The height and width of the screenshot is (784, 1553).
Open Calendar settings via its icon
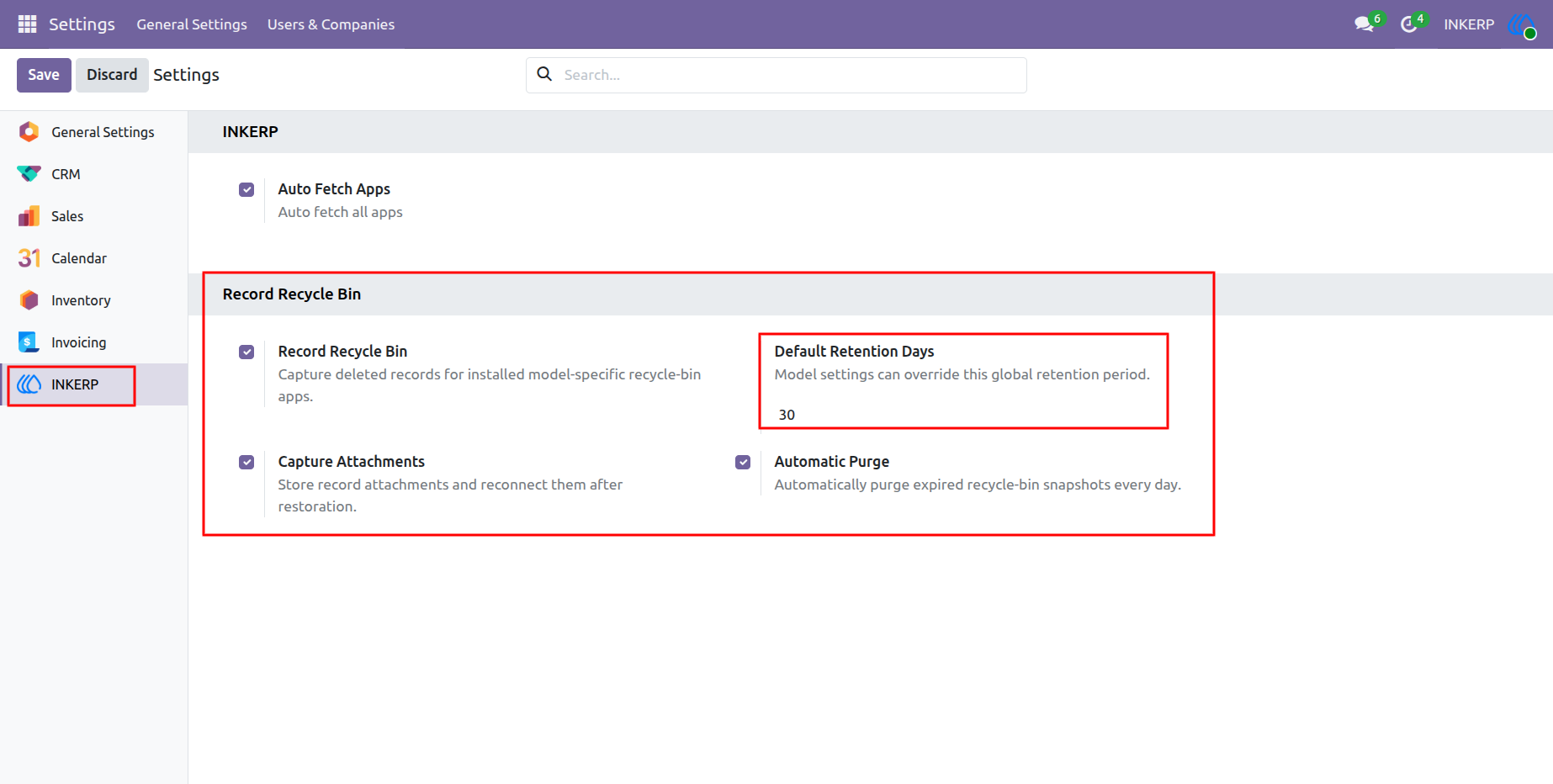[x=29, y=258]
